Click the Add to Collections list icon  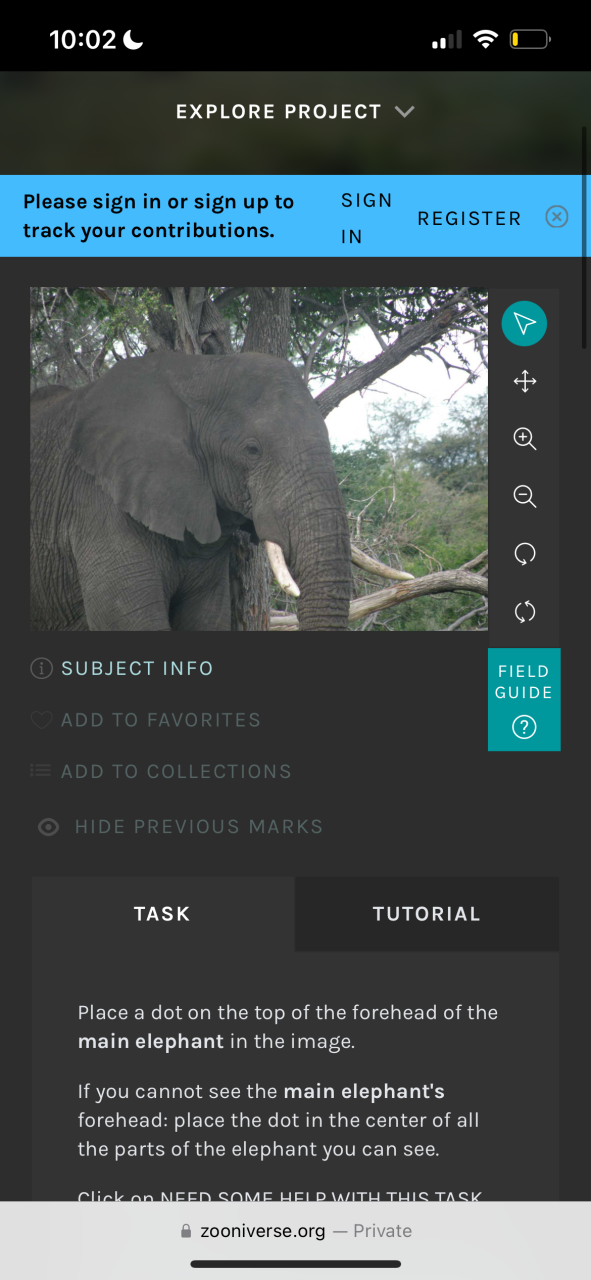pyautogui.click(x=41, y=771)
